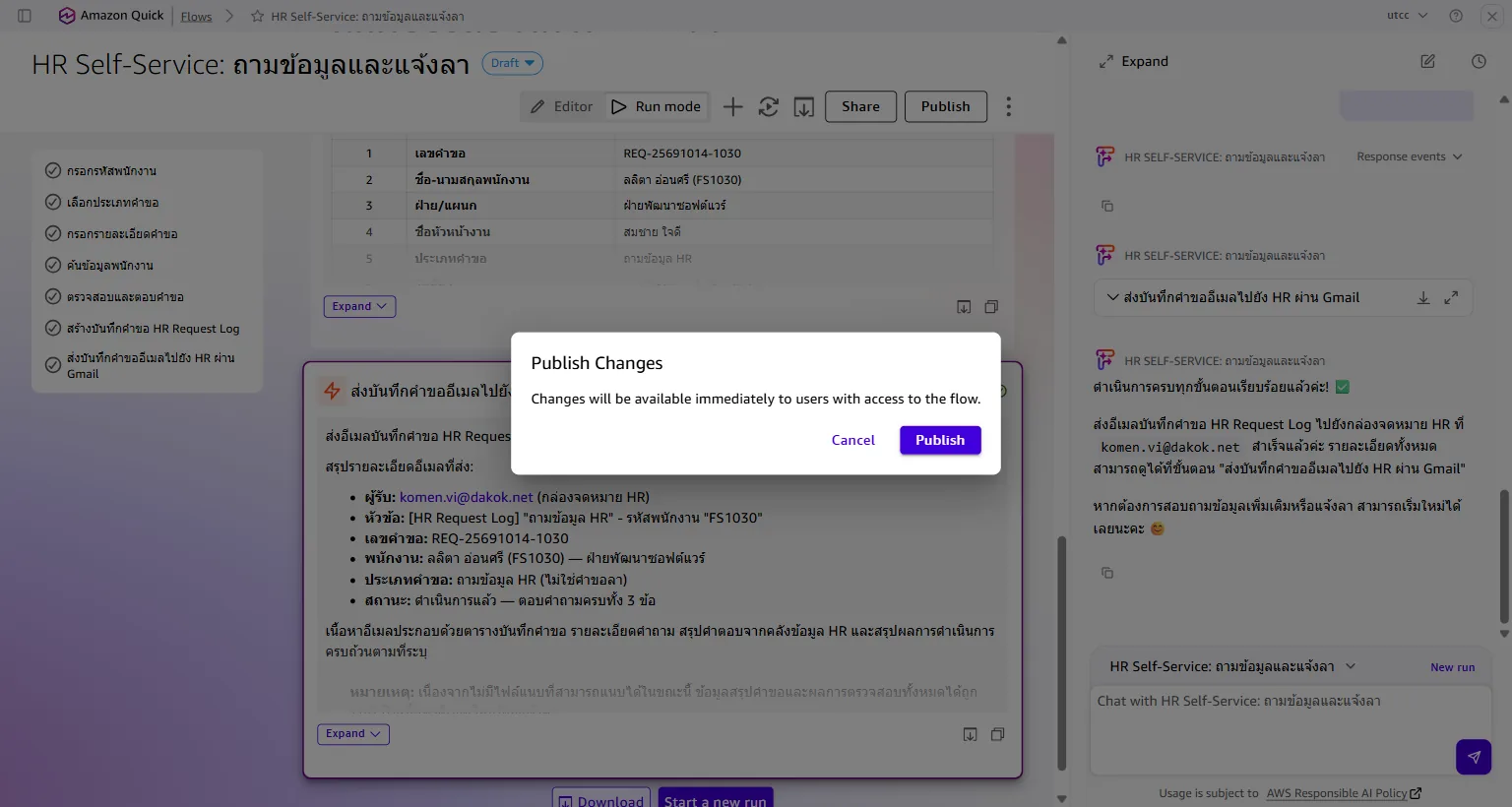Send the chat message with the arrow button
1512x807 pixels.
point(1474,757)
